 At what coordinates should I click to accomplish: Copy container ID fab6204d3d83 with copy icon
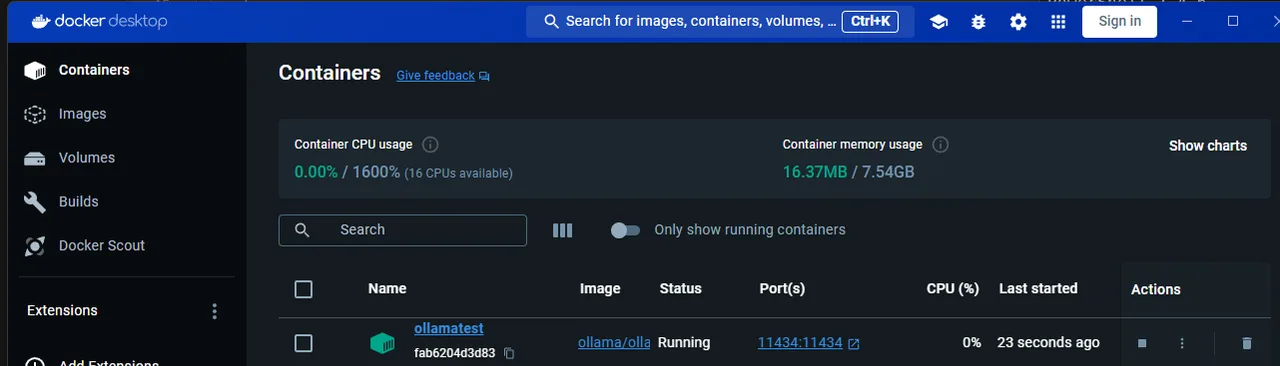[509, 353]
